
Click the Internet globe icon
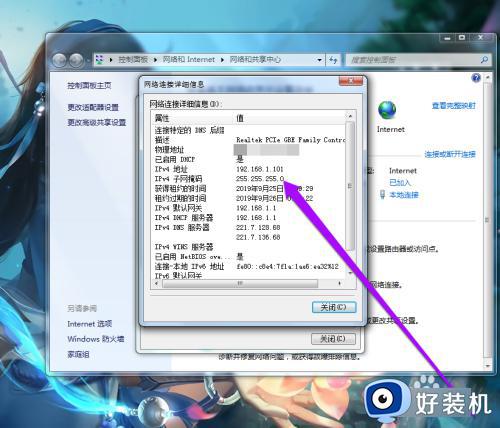pyautogui.click(x=387, y=110)
